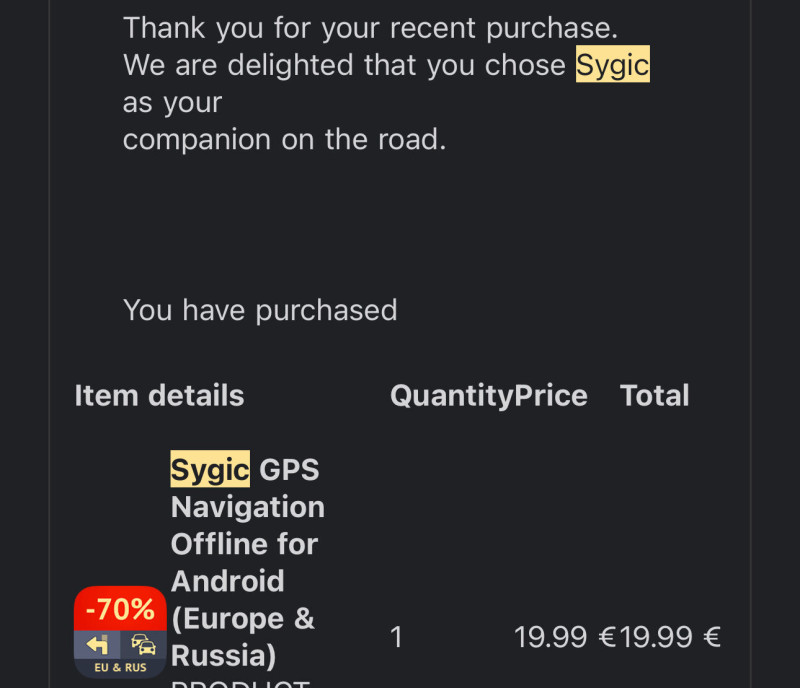
Task: Click the Total column header
Action: (x=654, y=396)
